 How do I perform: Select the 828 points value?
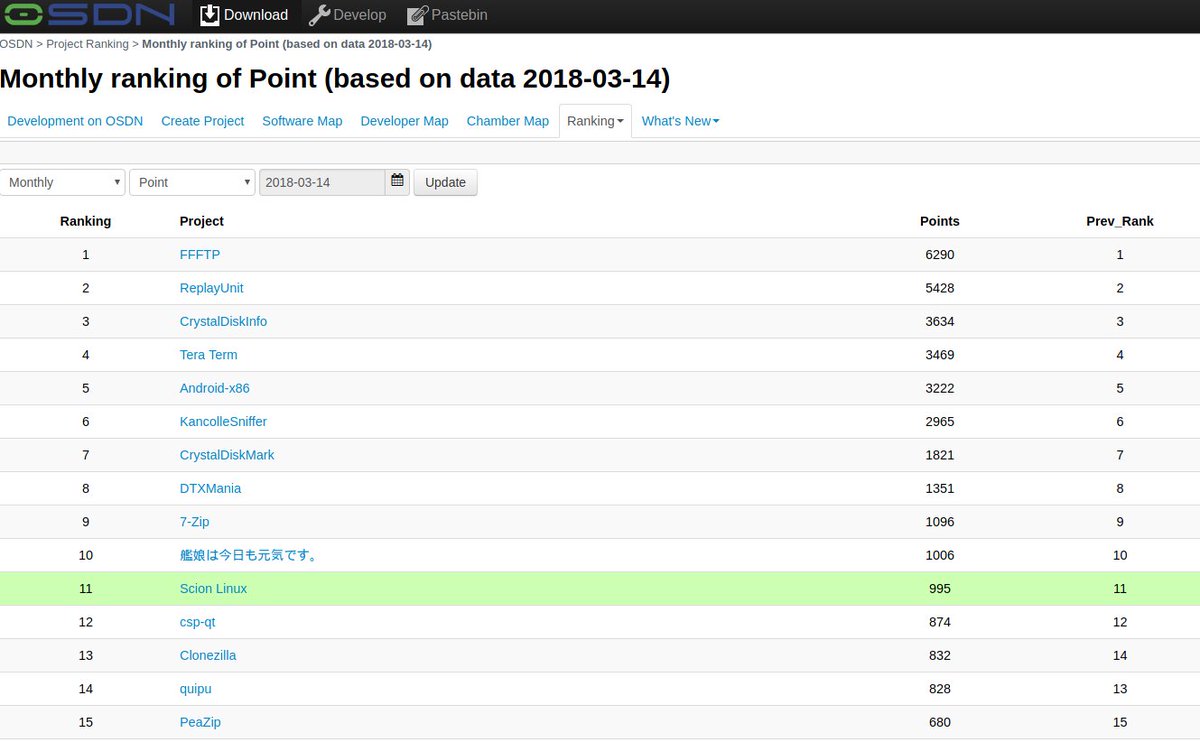click(940, 689)
